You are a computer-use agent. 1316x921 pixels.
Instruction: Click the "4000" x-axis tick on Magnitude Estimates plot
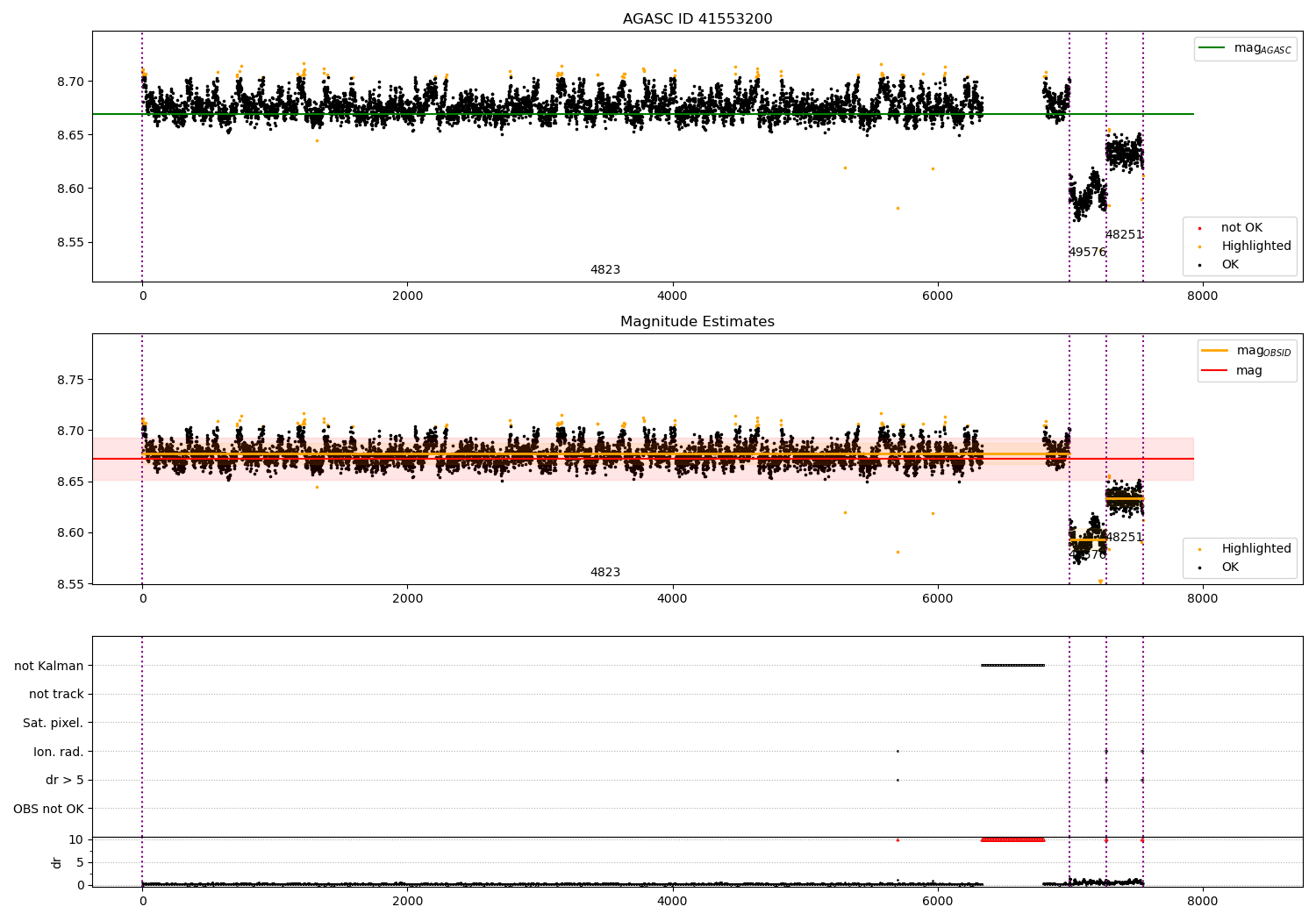(x=673, y=598)
